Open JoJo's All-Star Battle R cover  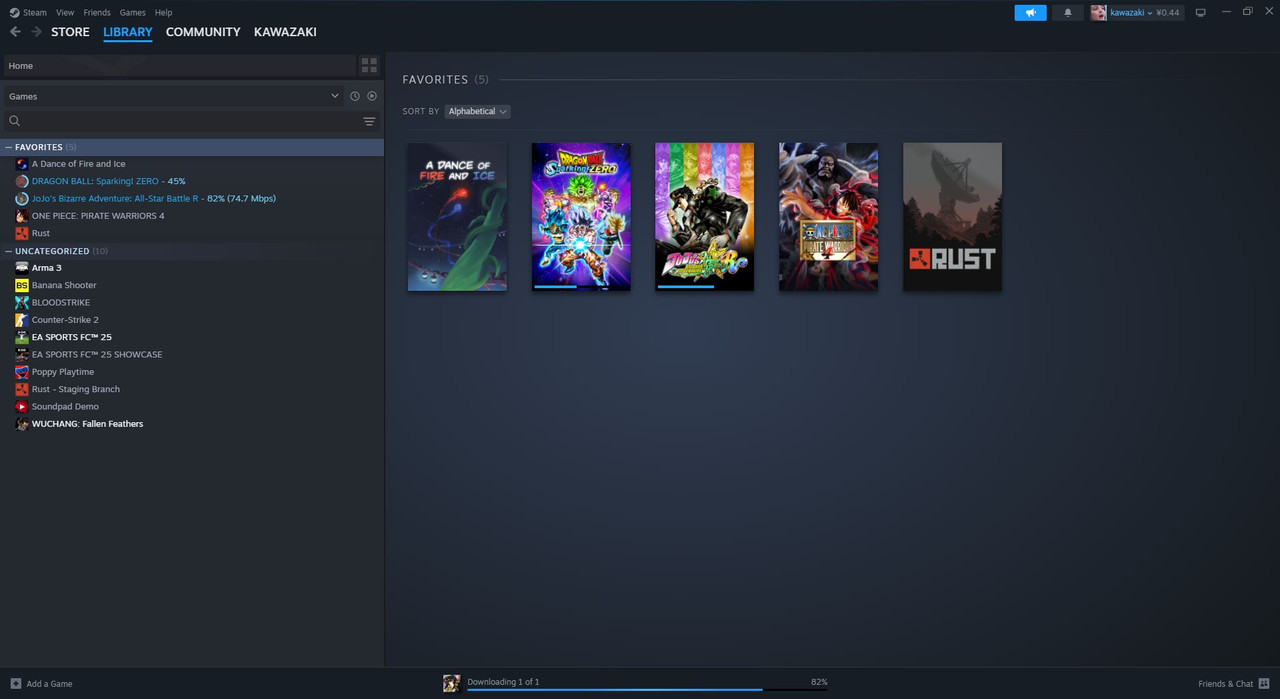click(x=705, y=217)
